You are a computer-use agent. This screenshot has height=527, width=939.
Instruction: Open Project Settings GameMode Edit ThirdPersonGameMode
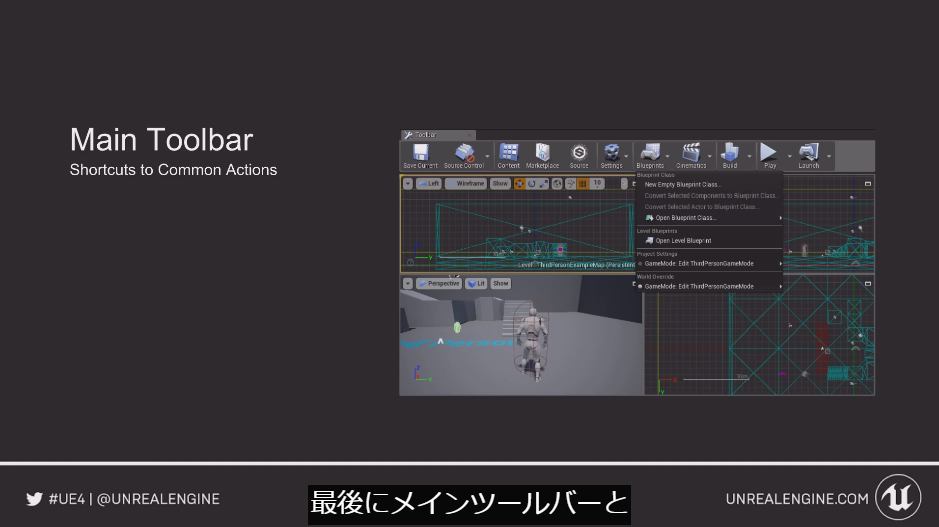710,264
